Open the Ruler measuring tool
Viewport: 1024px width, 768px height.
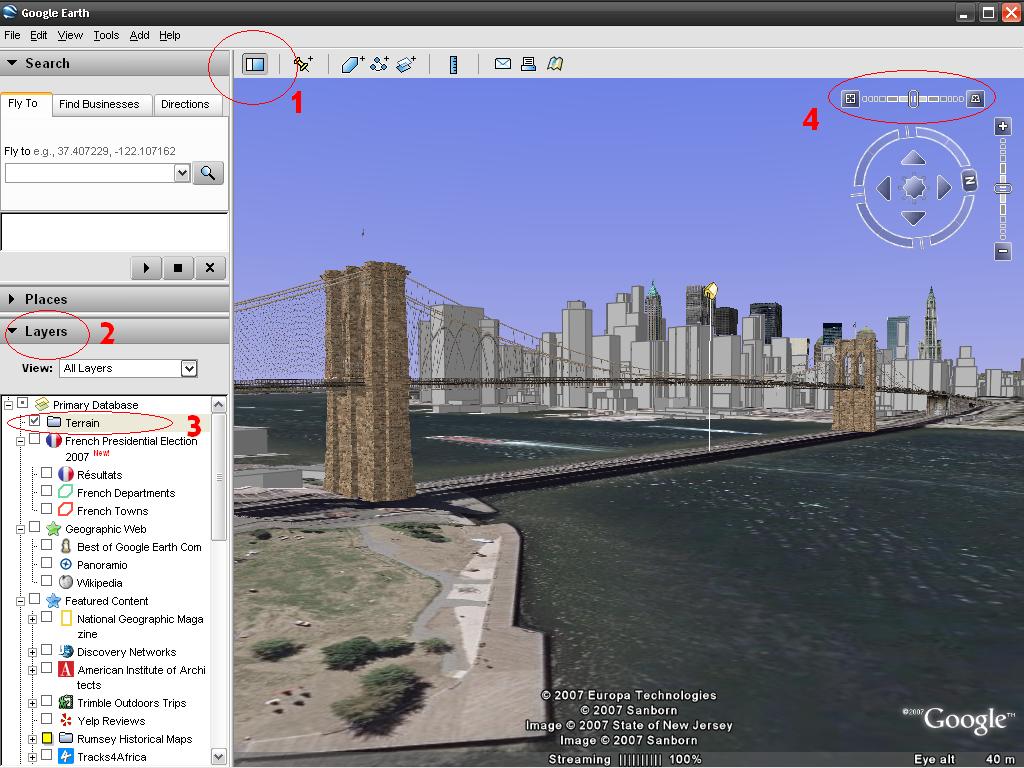453,64
